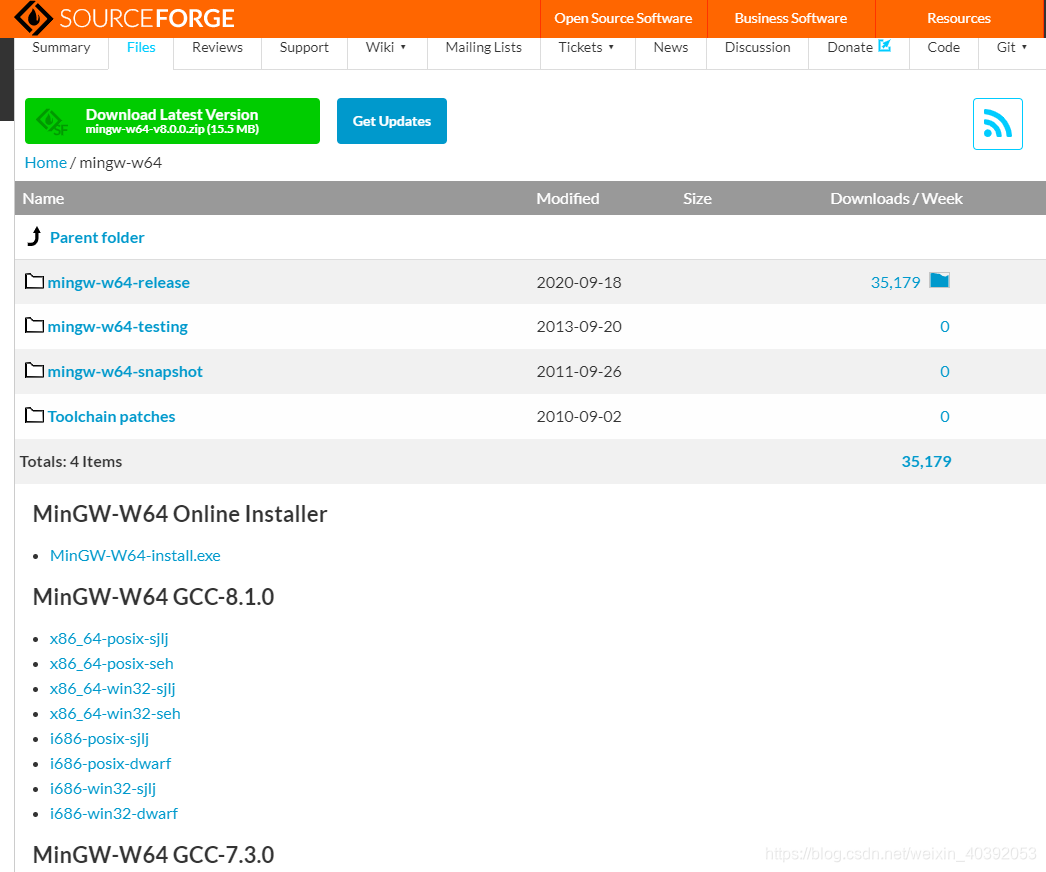This screenshot has height=872, width=1046.
Task: Go to the Mailing Lists tab
Action: (484, 47)
